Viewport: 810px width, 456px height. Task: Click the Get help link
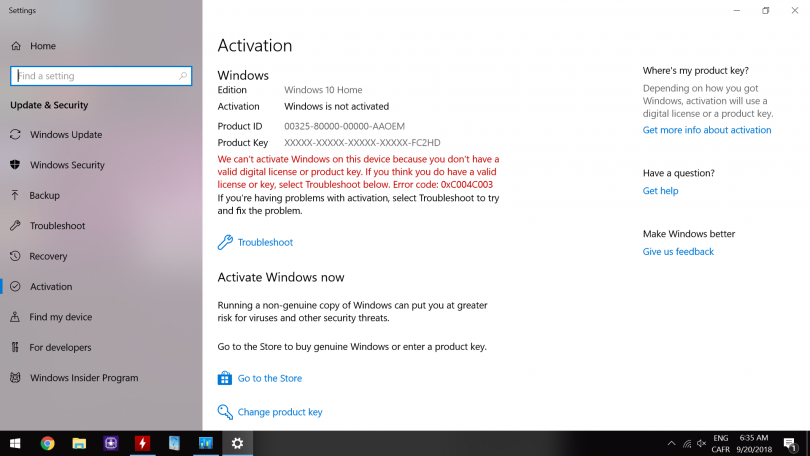tap(660, 191)
